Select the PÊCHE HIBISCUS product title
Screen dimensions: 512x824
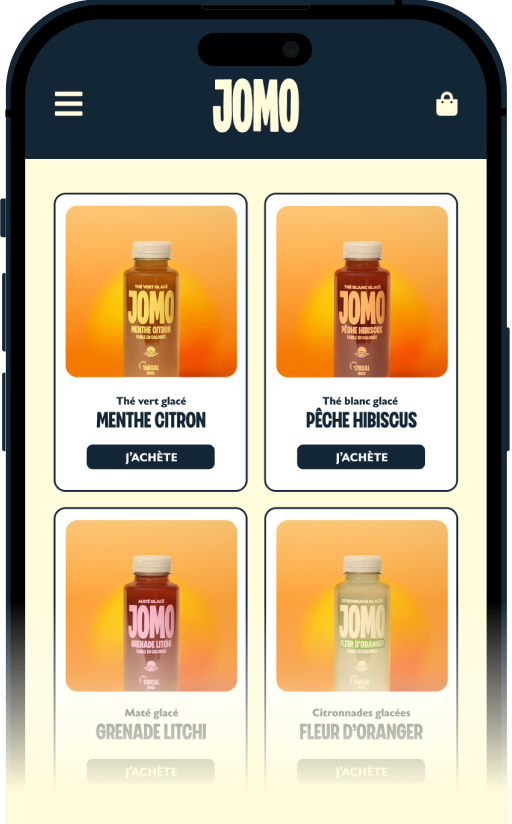click(x=361, y=420)
